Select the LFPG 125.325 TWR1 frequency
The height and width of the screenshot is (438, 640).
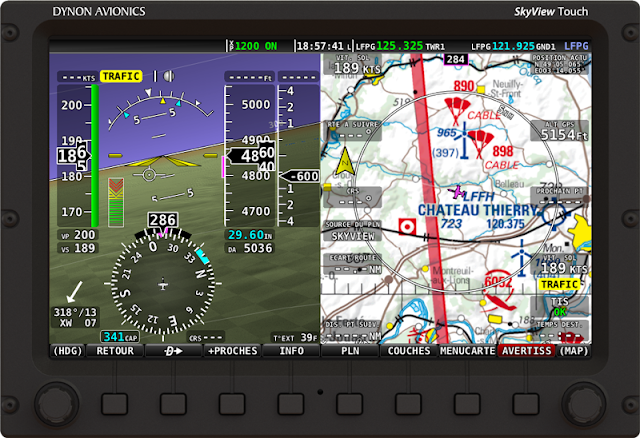pyautogui.click(x=400, y=46)
